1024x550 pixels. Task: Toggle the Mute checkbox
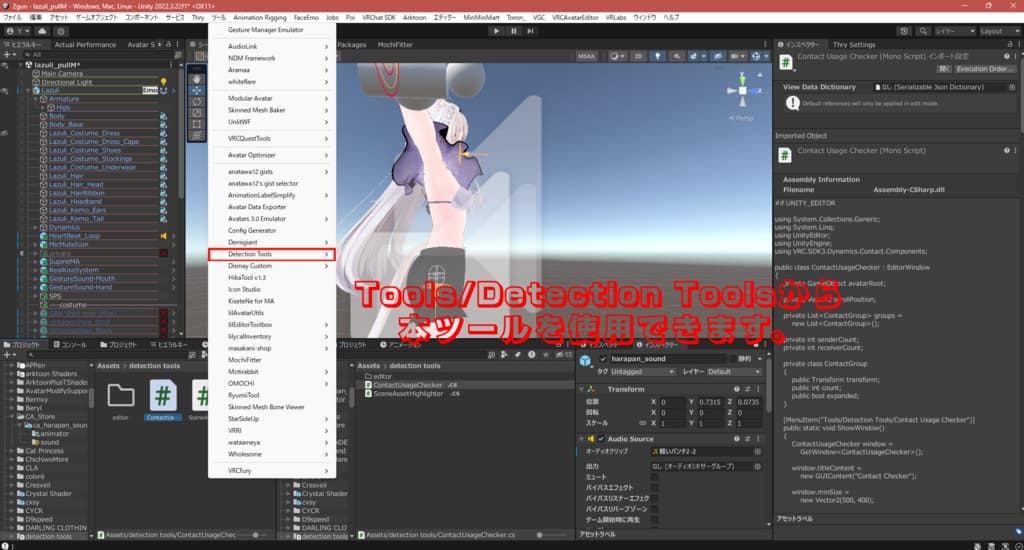[x=654, y=477]
